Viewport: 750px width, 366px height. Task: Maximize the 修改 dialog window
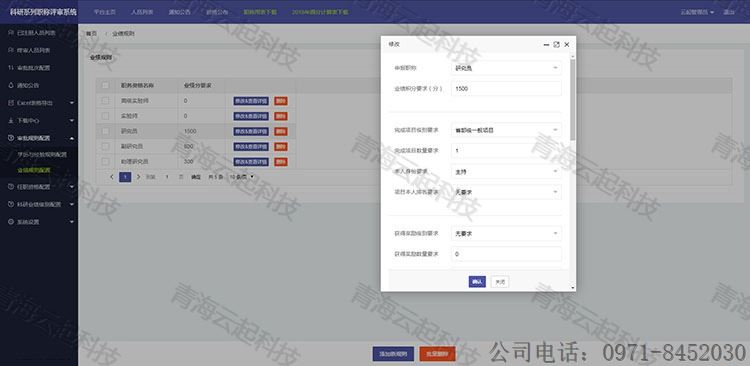tap(556, 44)
